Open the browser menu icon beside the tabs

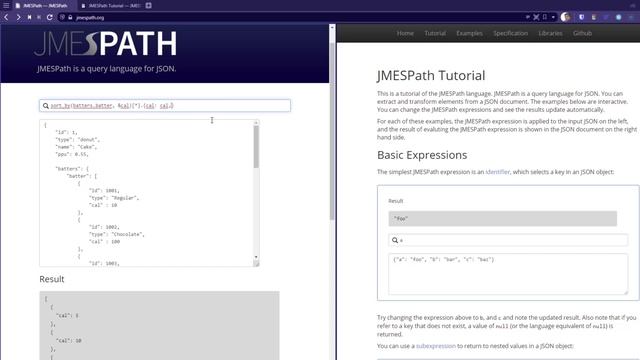coord(6,5)
